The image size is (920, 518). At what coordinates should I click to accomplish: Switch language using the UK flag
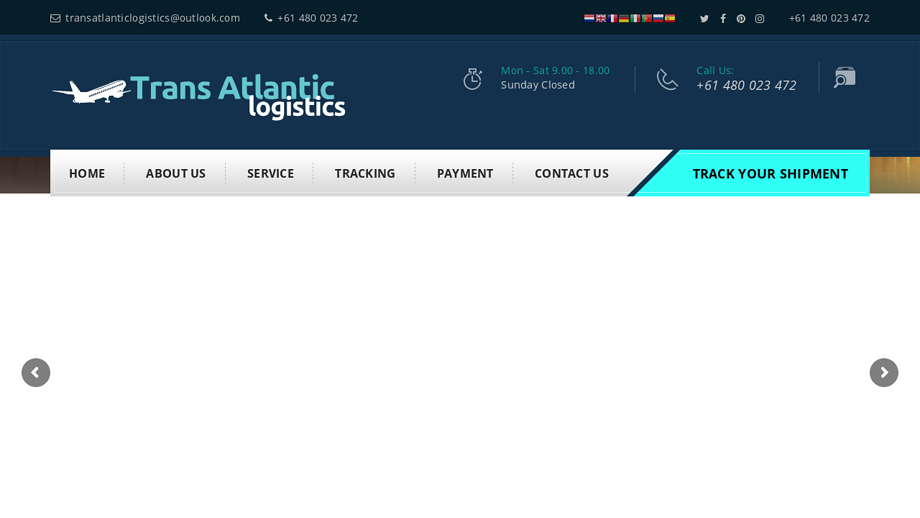coord(601,18)
